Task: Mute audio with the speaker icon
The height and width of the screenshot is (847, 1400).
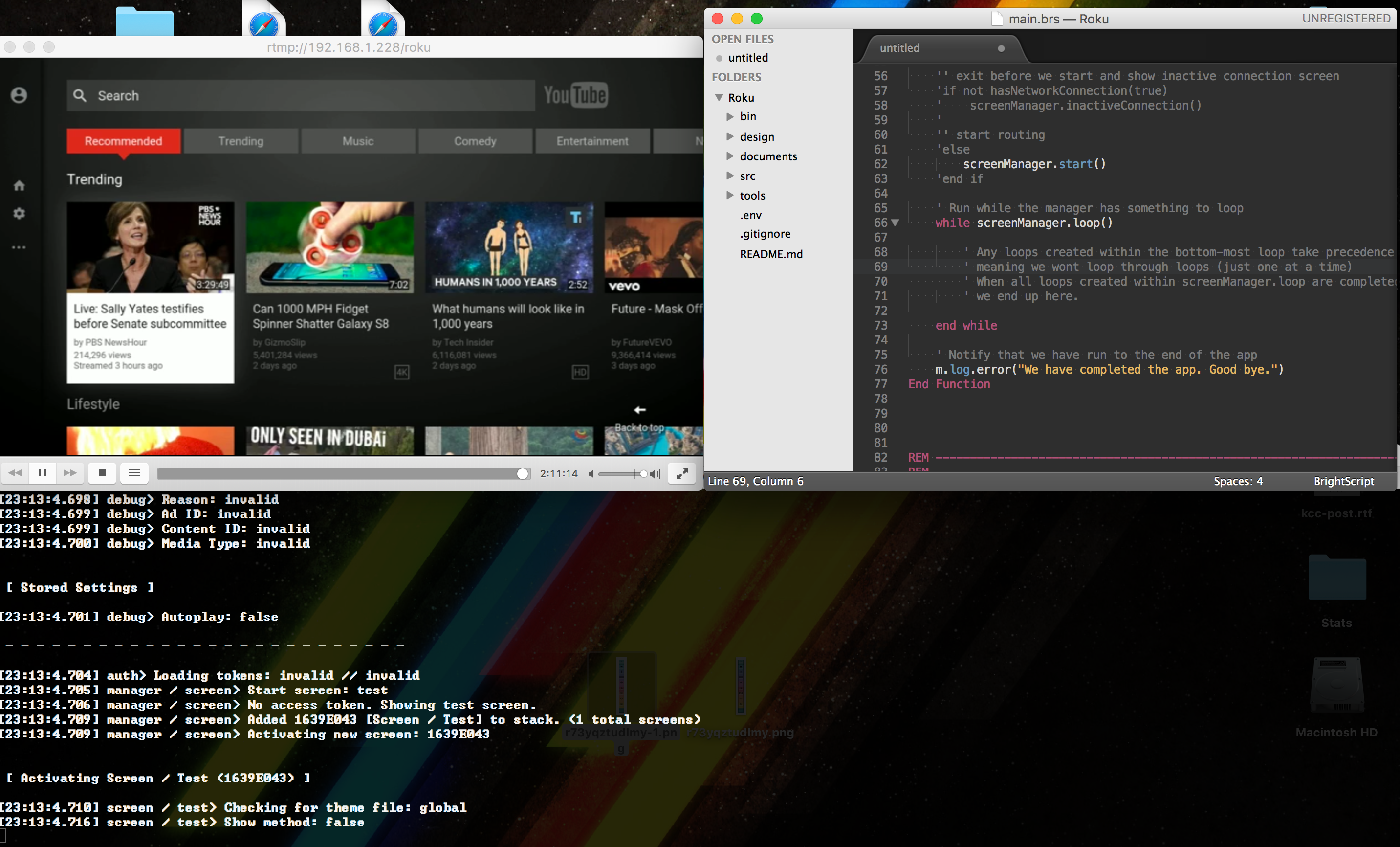Action: [591, 473]
